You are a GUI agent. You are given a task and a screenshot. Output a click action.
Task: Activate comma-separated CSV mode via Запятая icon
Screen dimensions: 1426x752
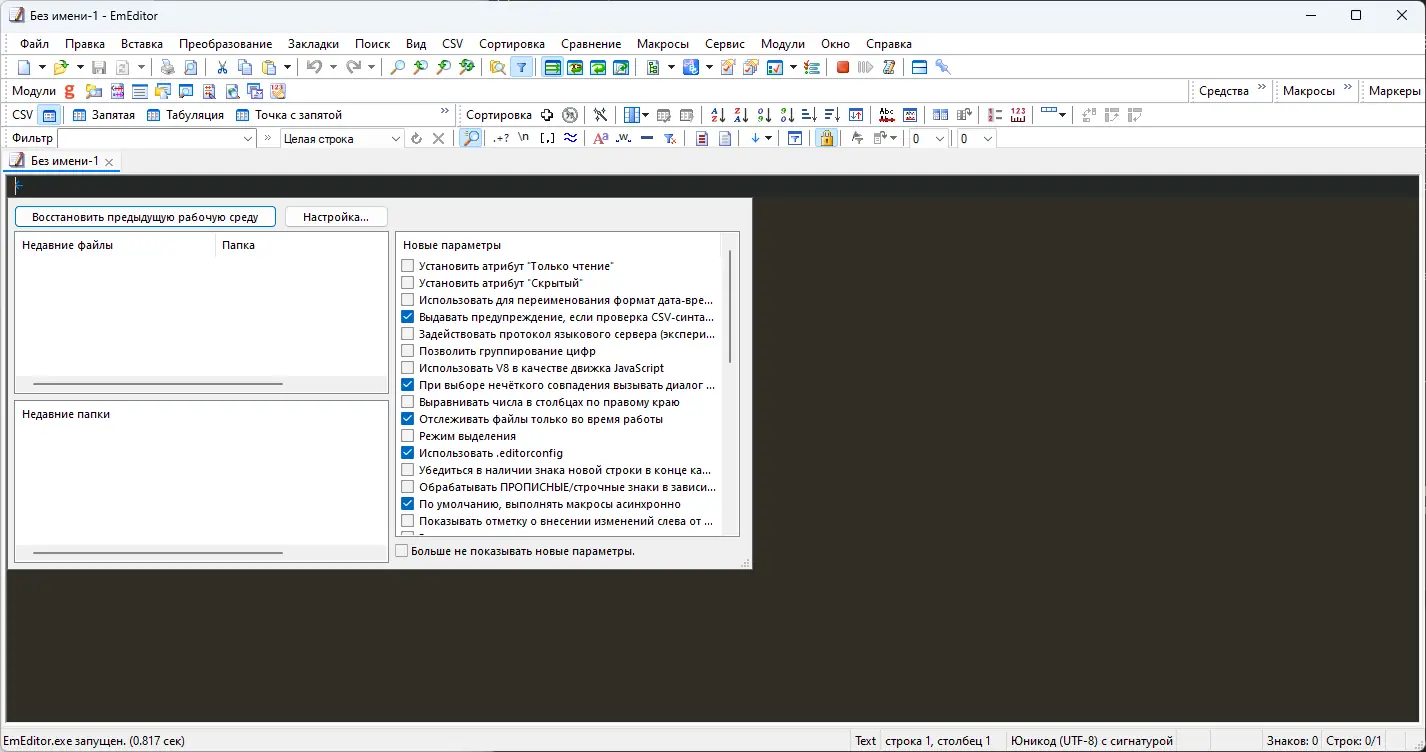(x=79, y=115)
